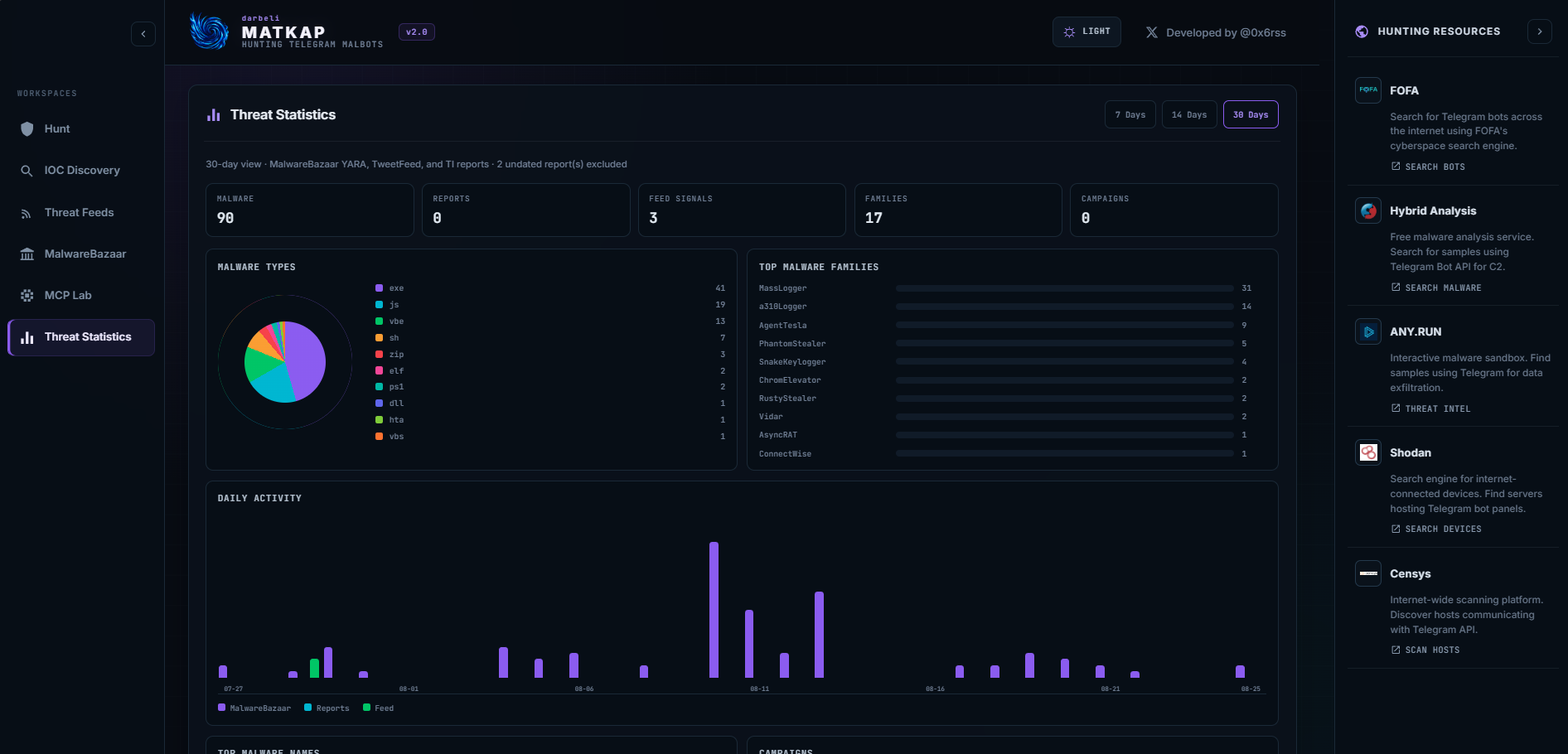Open Threat Feeds workspace
Image resolution: width=1568 pixels, height=754 pixels.
(x=81, y=213)
